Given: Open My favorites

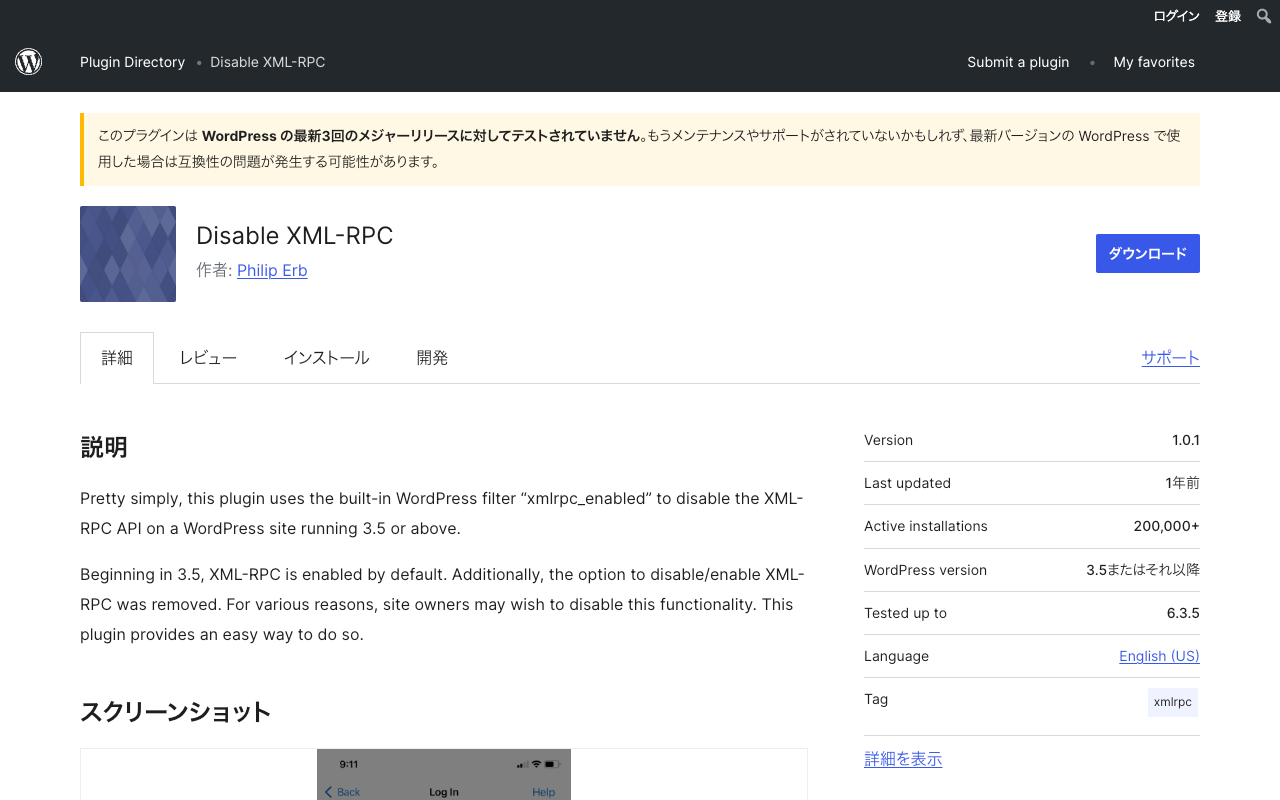Looking at the screenshot, I should point(1154,62).
